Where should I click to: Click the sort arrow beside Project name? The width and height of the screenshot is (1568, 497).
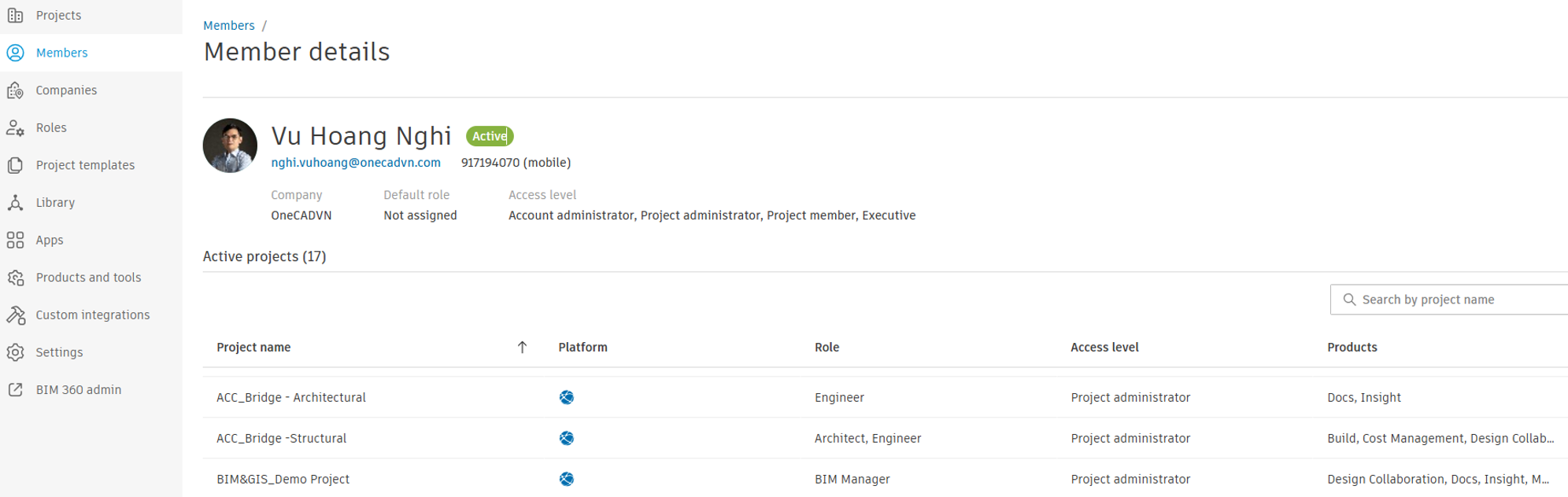pyautogui.click(x=522, y=348)
